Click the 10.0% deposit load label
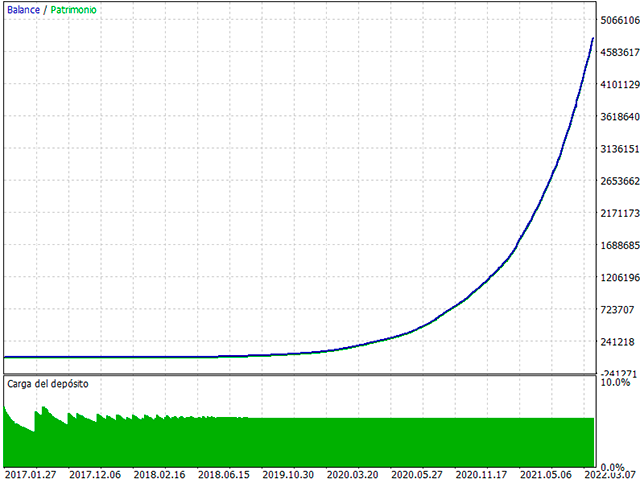This screenshot has height=480, width=640. [x=616, y=382]
